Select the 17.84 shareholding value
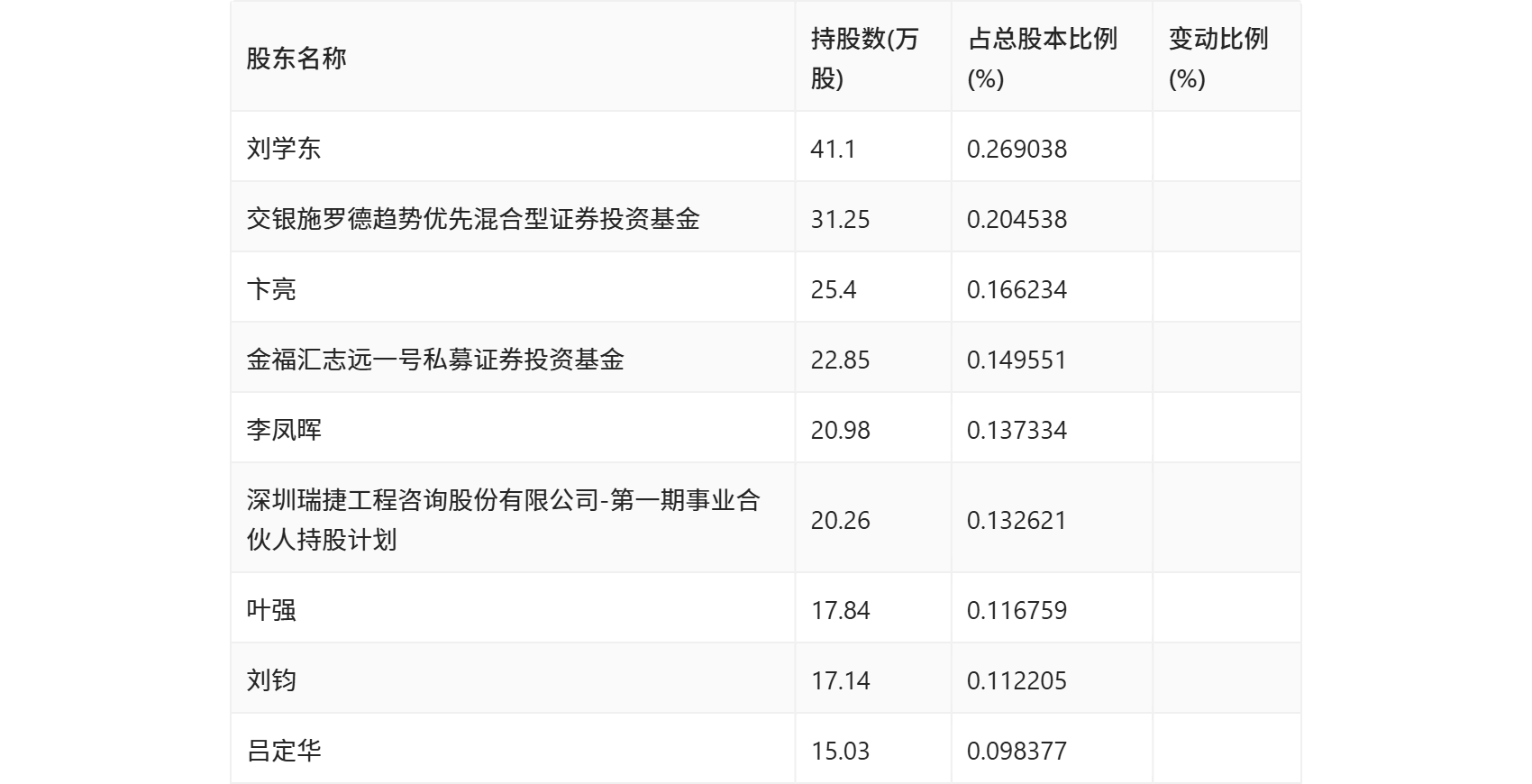This screenshot has height=784, width=1532. [x=840, y=610]
